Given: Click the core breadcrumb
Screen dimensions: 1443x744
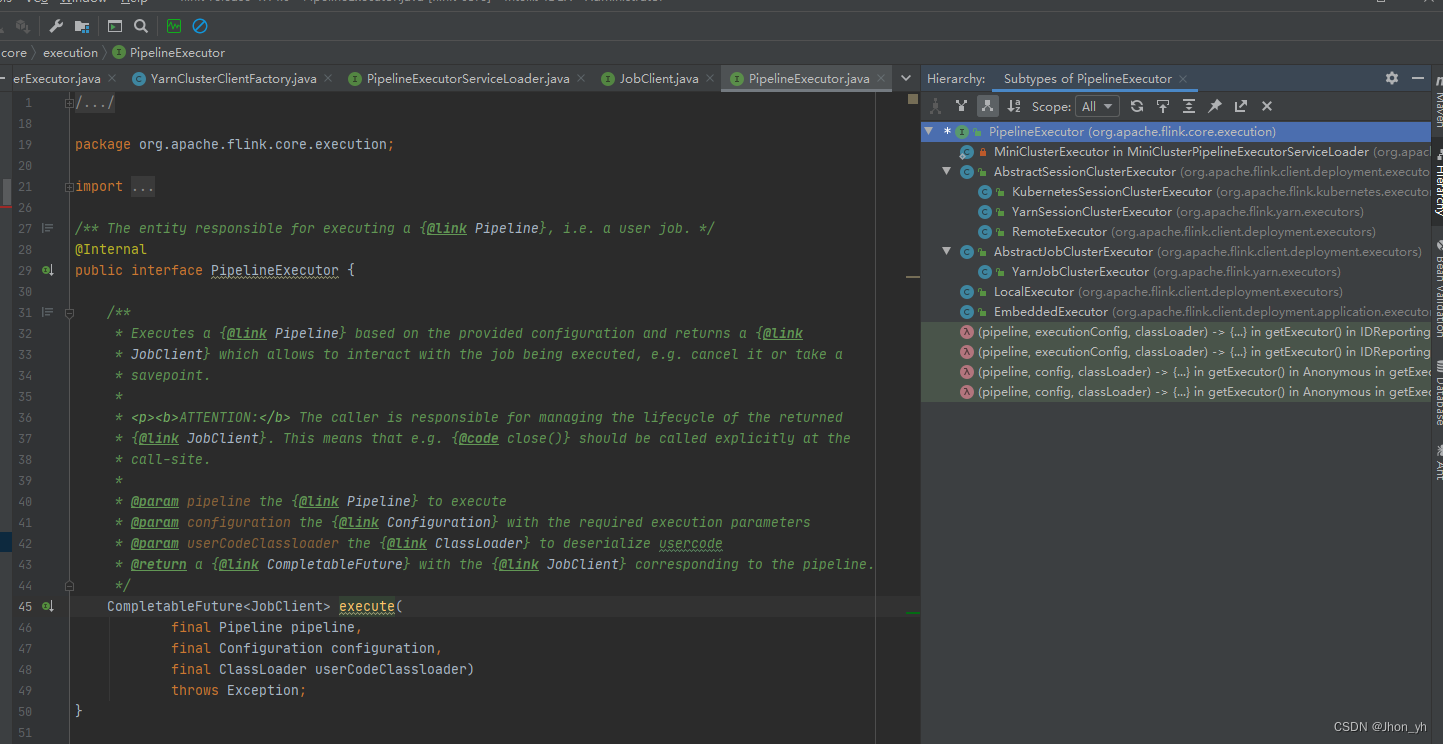Looking at the screenshot, I should [x=14, y=52].
